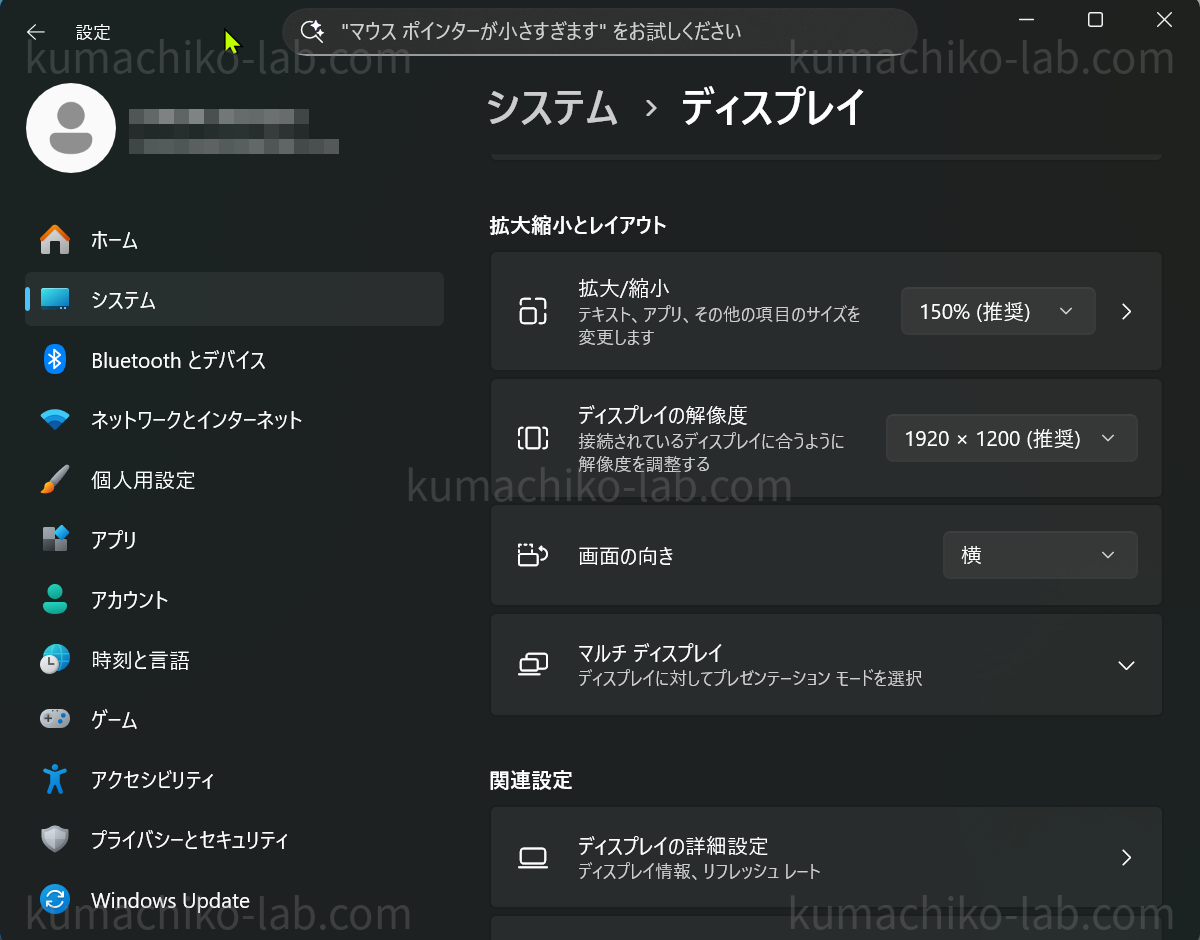
Task: Open ディスプレイの詳細設定
Action: [825, 857]
